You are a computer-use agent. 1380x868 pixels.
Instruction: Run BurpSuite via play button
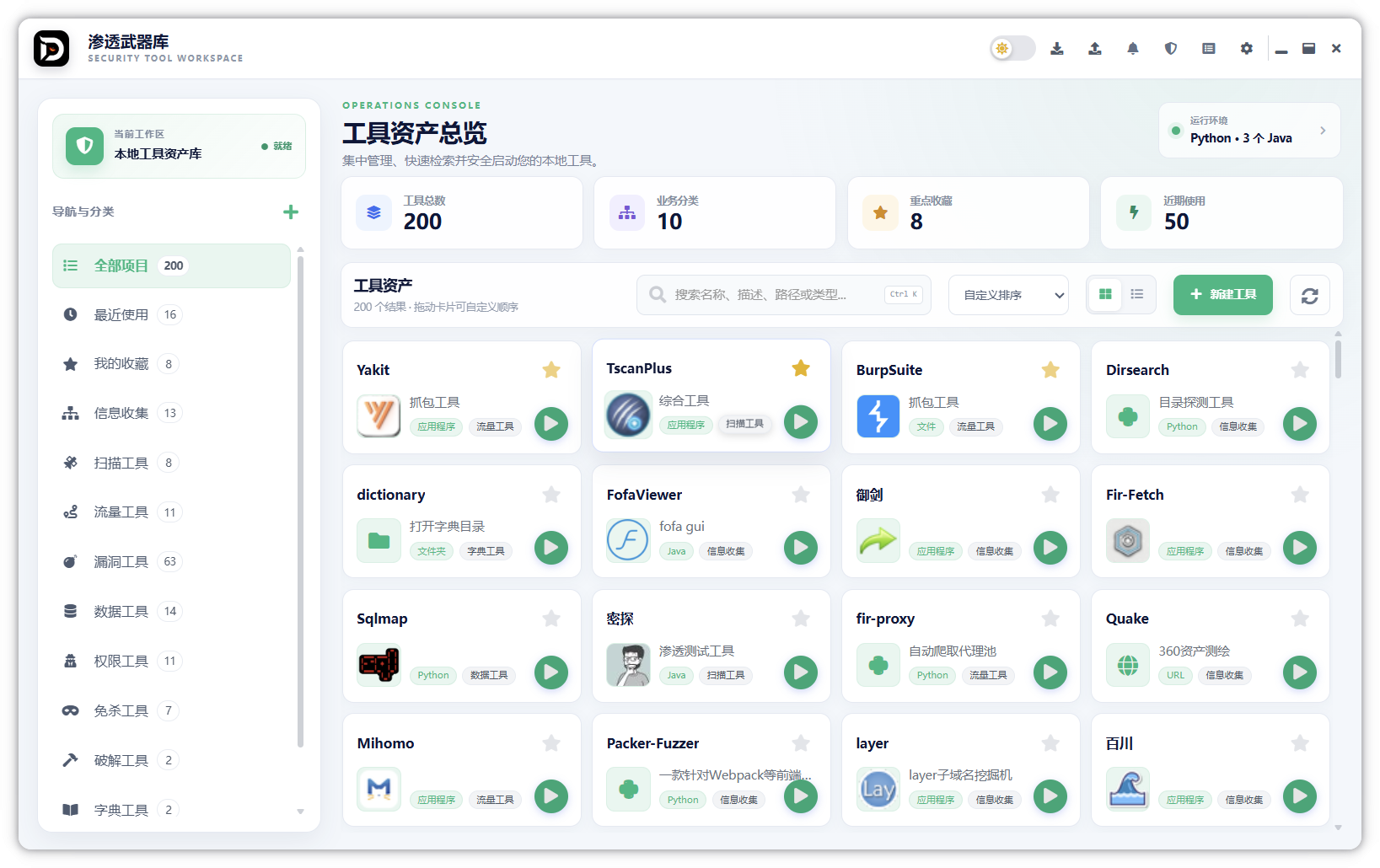(x=1050, y=423)
